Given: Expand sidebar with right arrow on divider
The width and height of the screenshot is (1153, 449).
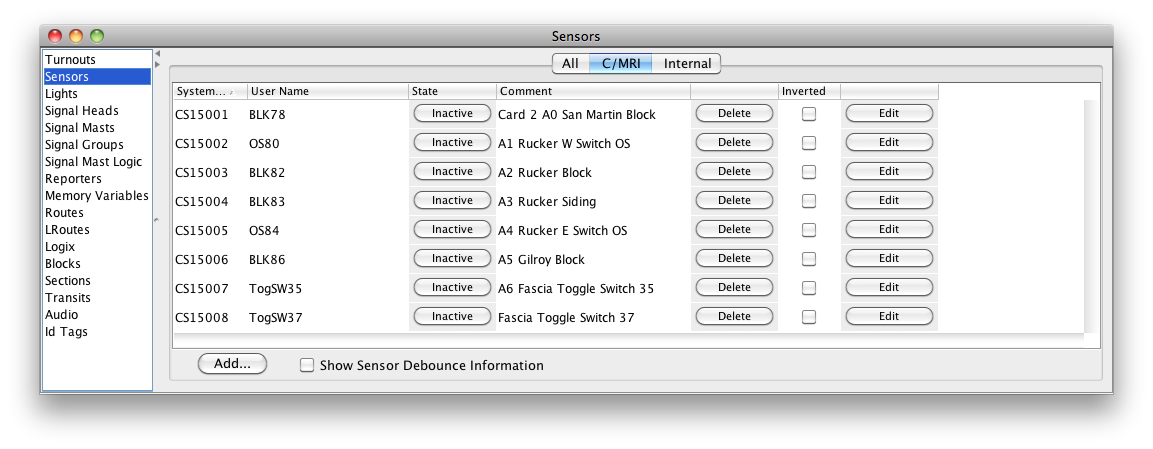Looking at the screenshot, I should point(157,64).
